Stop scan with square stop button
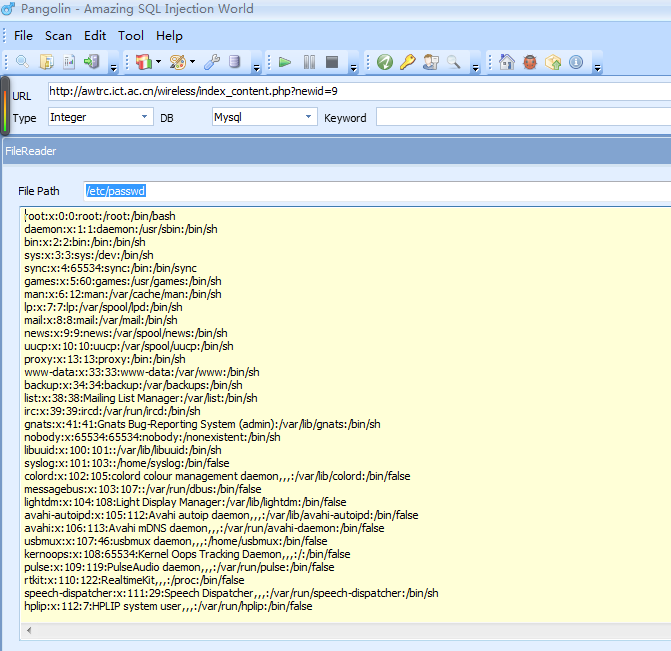Image resolution: width=671 pixels, height=651 pixels. tap(332, 62)
